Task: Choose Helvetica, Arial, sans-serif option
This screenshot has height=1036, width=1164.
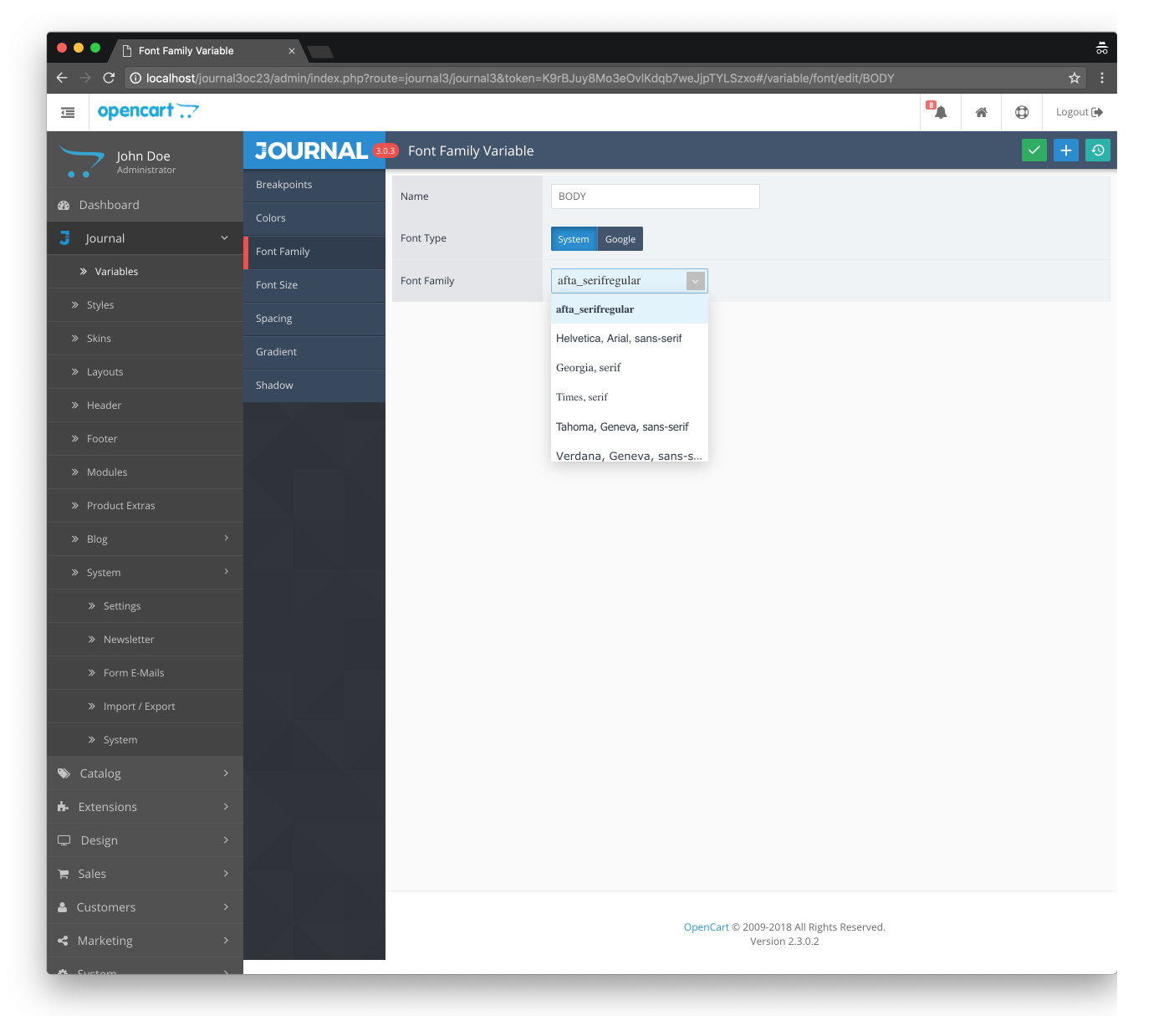Action: 630,339
